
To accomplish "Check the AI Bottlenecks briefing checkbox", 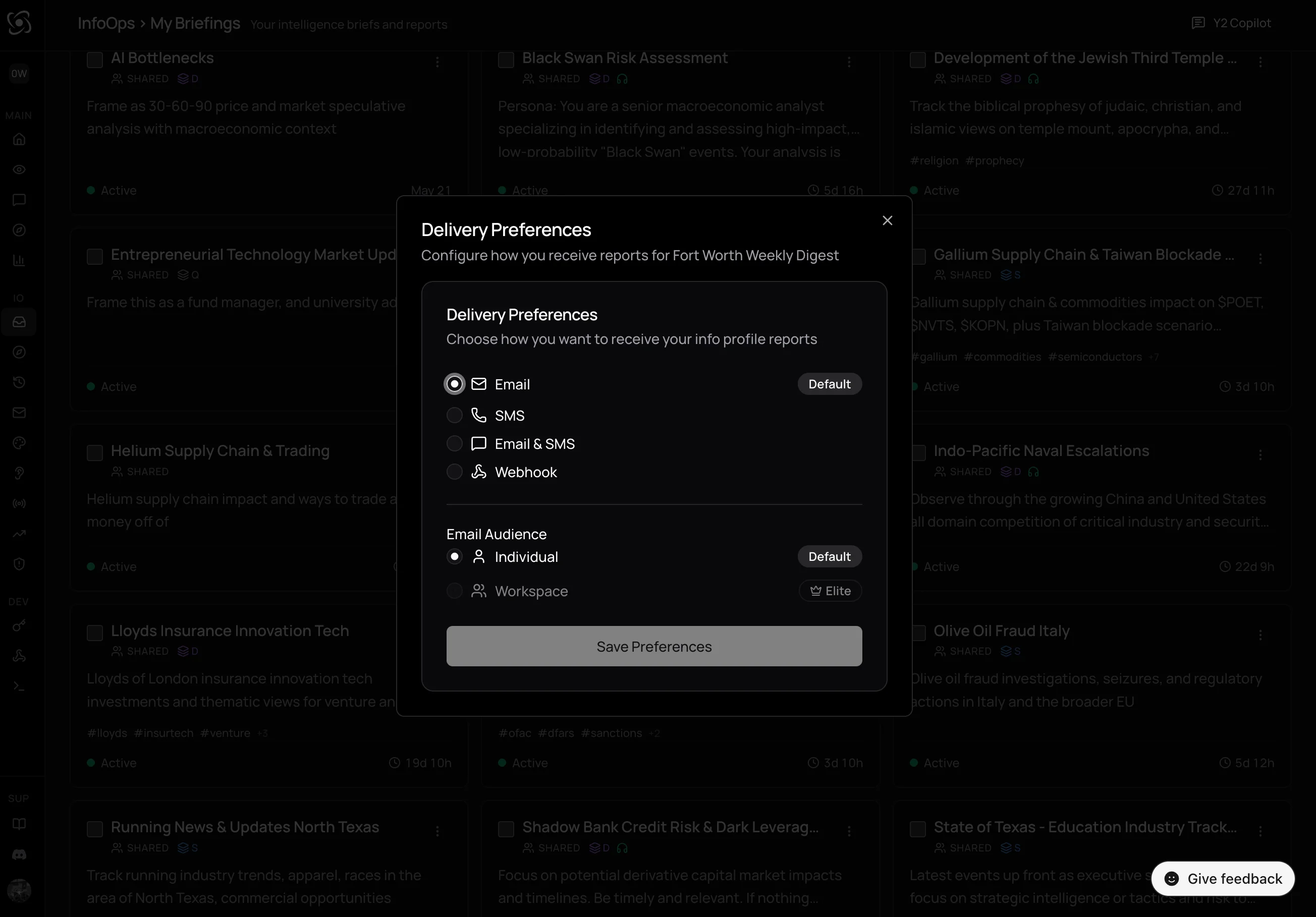I will pos(94,60).
